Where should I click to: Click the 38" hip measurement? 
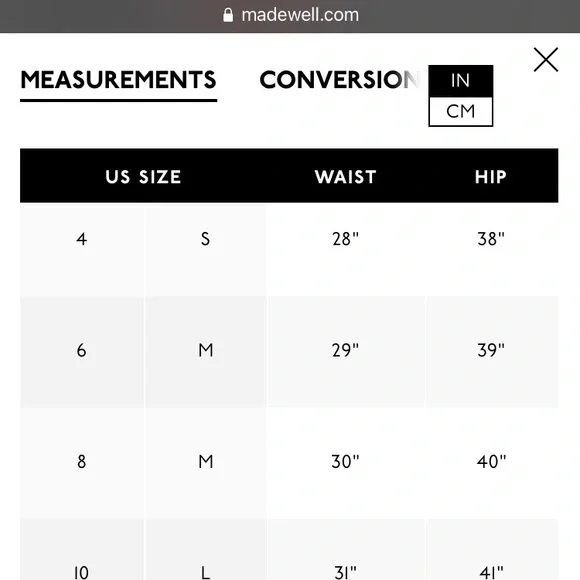pyautogui.click(x=491, y=239)
